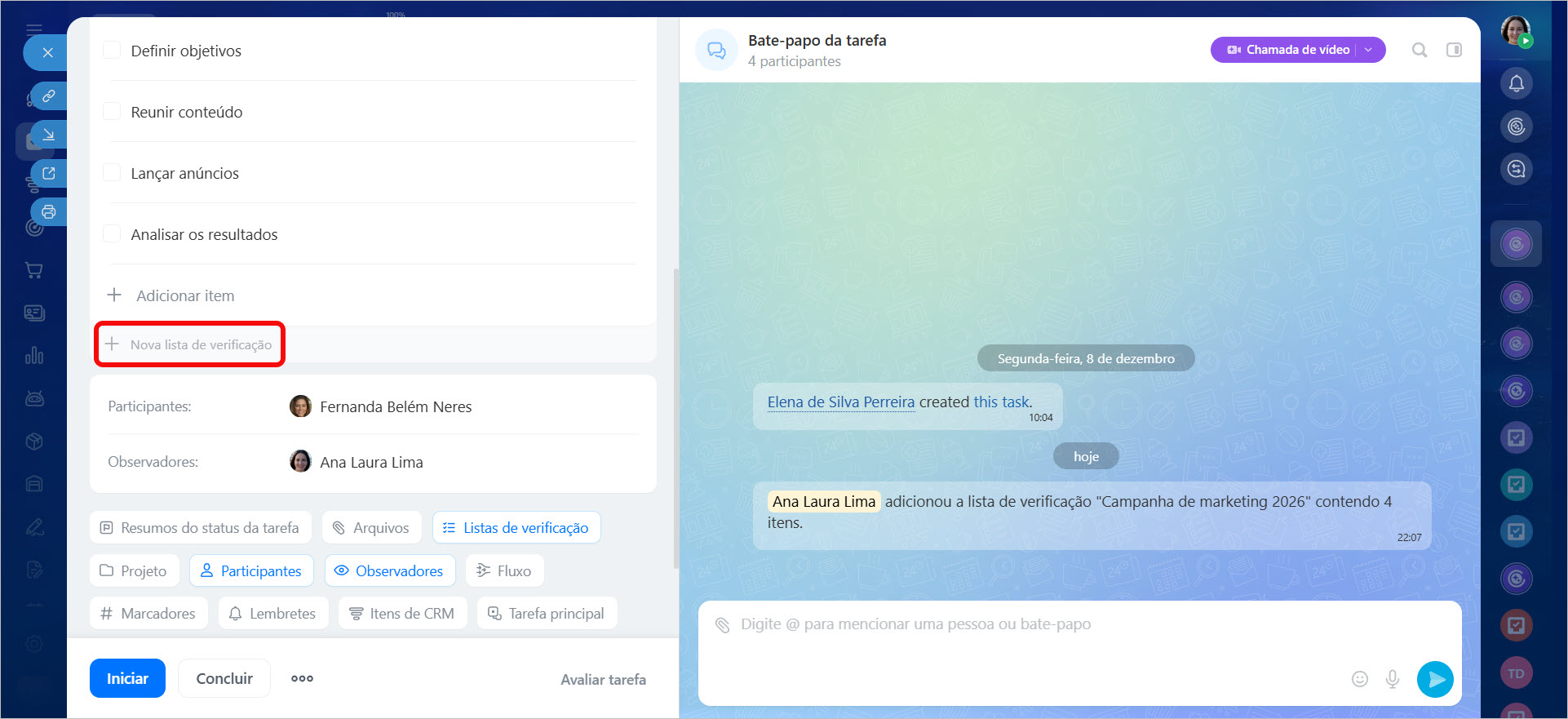Viewport: 1568px width, 719px height.
Task: Open the three-dots more actions menu
Action: [x=302, y=678]
